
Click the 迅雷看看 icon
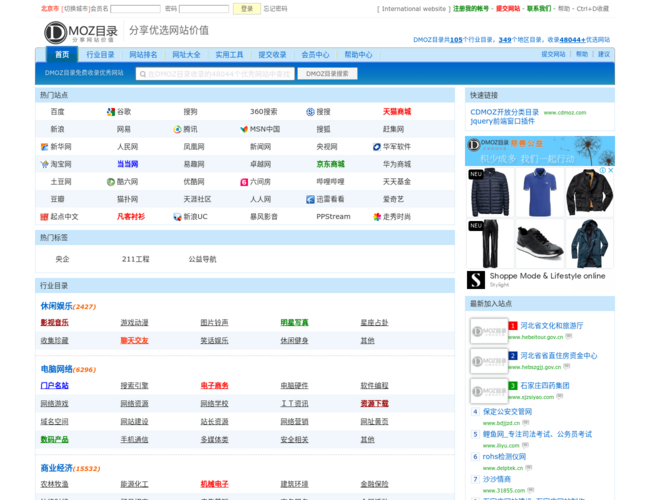coord(310,199)
